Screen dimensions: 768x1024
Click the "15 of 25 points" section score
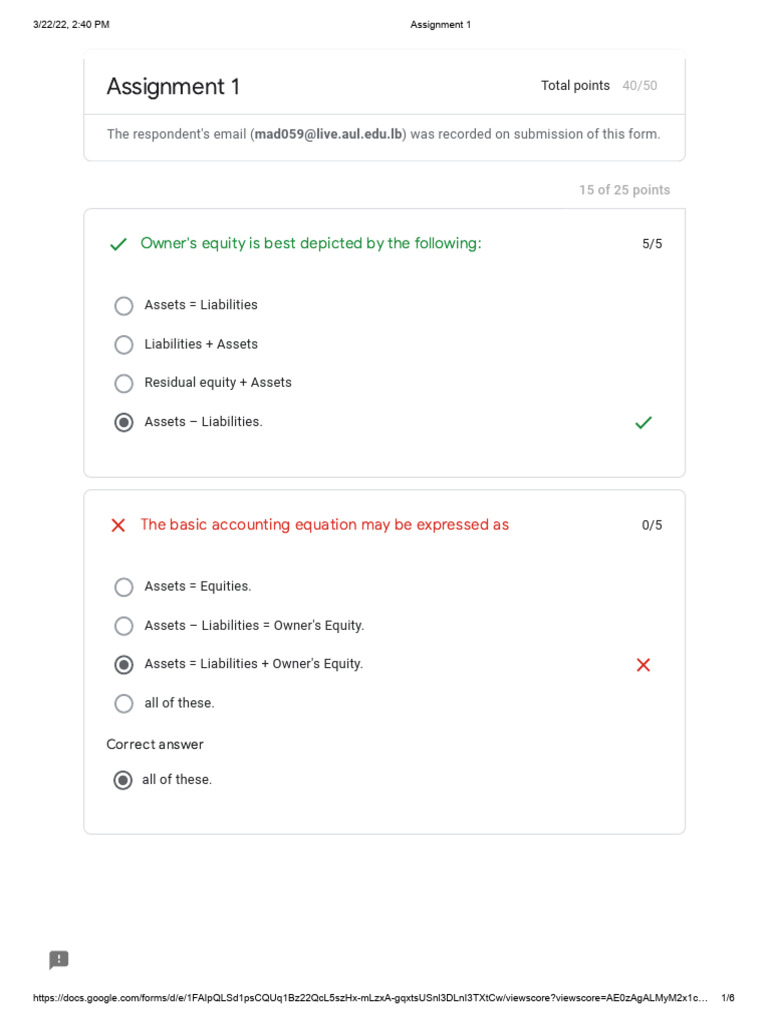pos(624,190)
